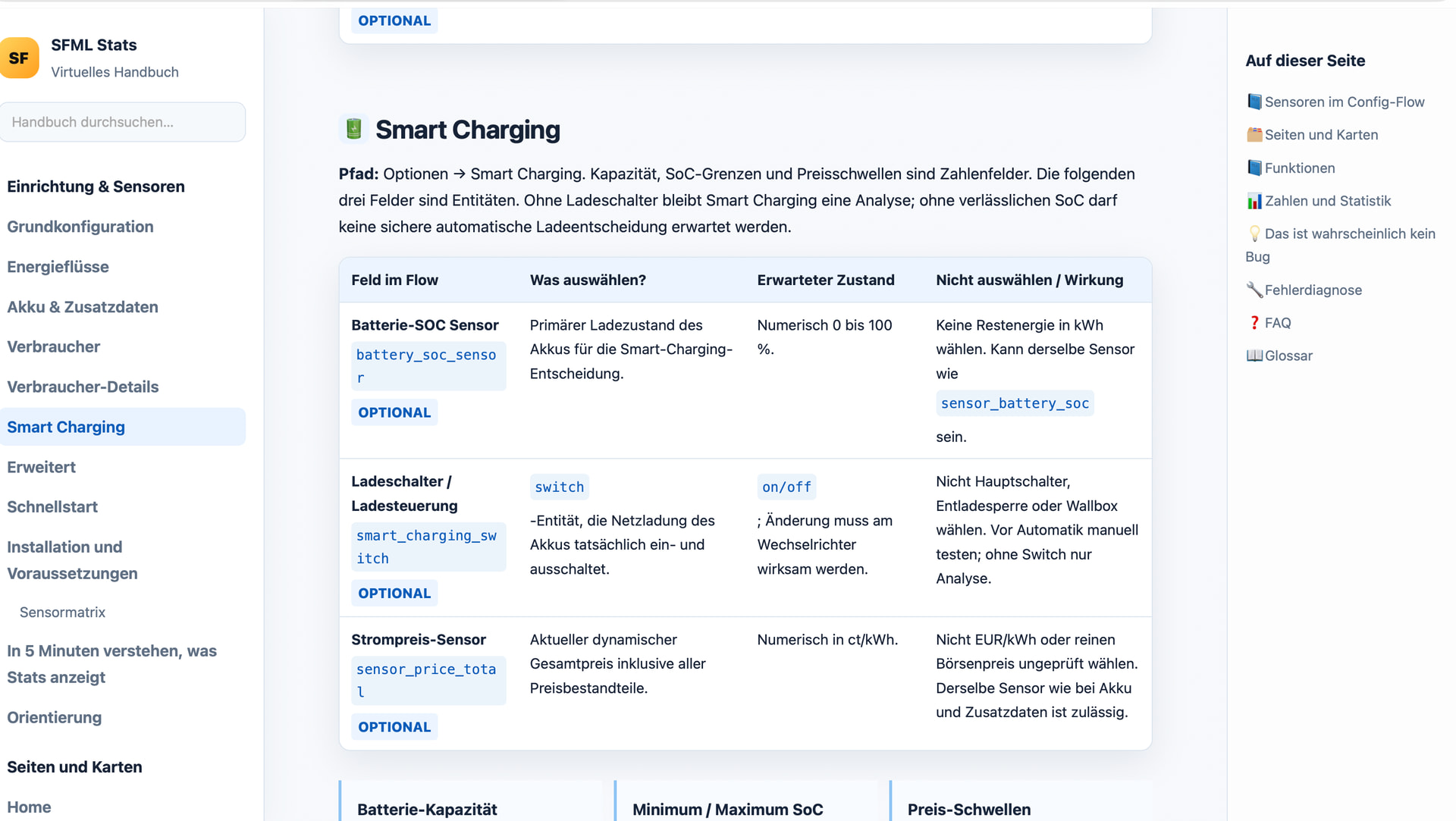1456x821 pixels.
Task: Open the Verbraucher-Details page
Action: 83,387
